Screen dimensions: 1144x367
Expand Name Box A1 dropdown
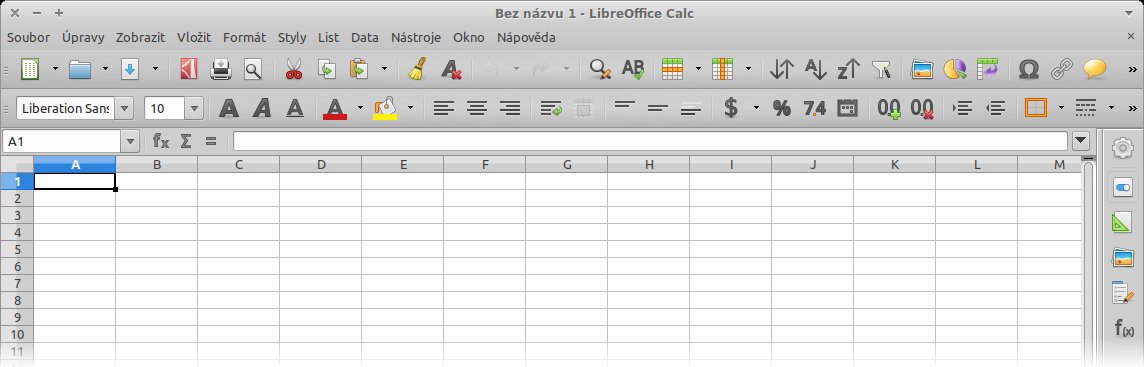click(x=131, y=141)
